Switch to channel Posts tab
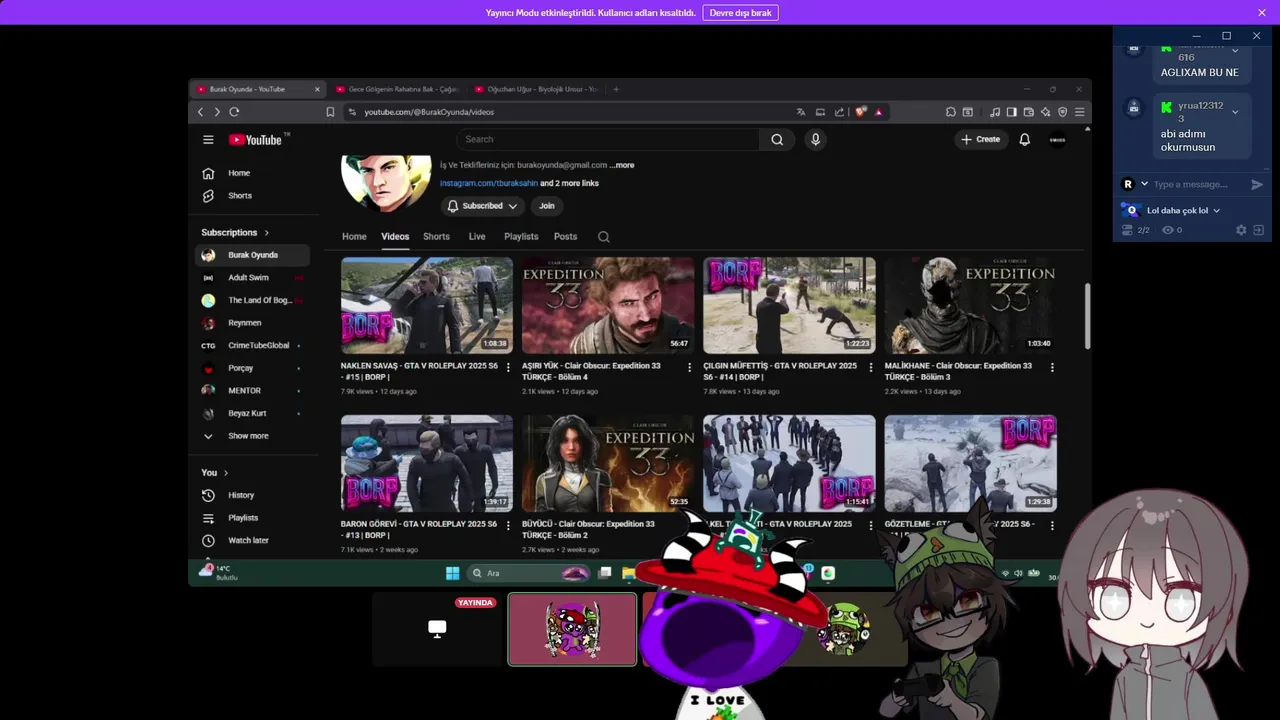This screenshot has width=1280, height=720. [x=566, y=237]
